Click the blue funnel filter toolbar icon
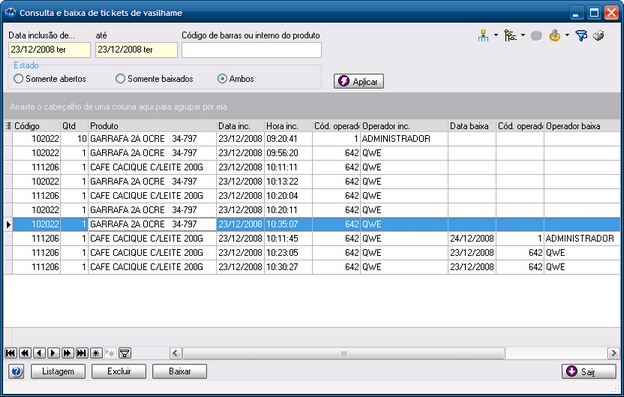Screen dimensions: 624x397 point(581,36)
